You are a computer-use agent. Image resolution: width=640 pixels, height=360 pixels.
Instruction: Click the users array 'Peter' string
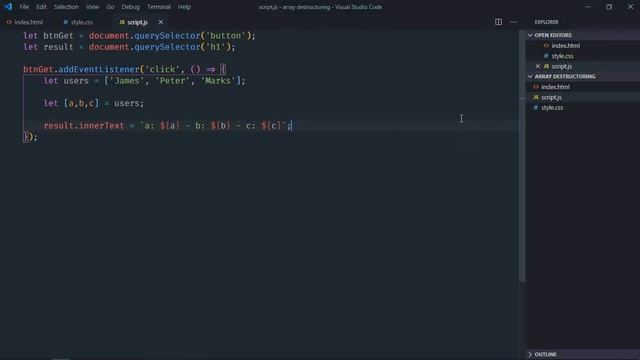click(172, 81)
